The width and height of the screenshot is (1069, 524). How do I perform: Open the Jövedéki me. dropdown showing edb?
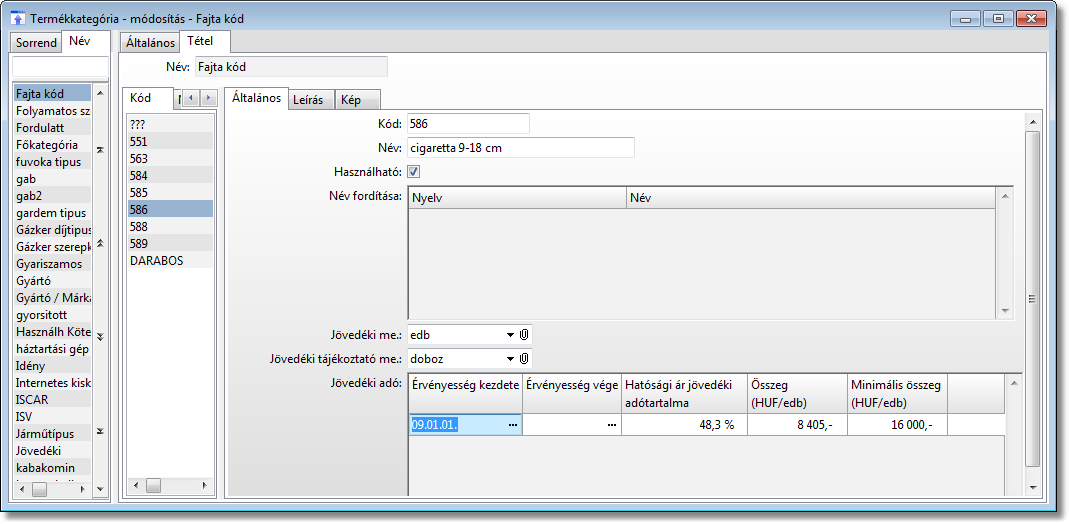point(510,335)
